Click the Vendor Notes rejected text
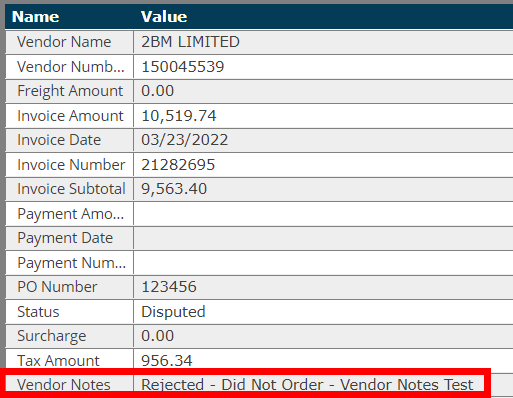The width and height of the screenshot is (513, 398). pyautogui.click(x=307, y=385)
